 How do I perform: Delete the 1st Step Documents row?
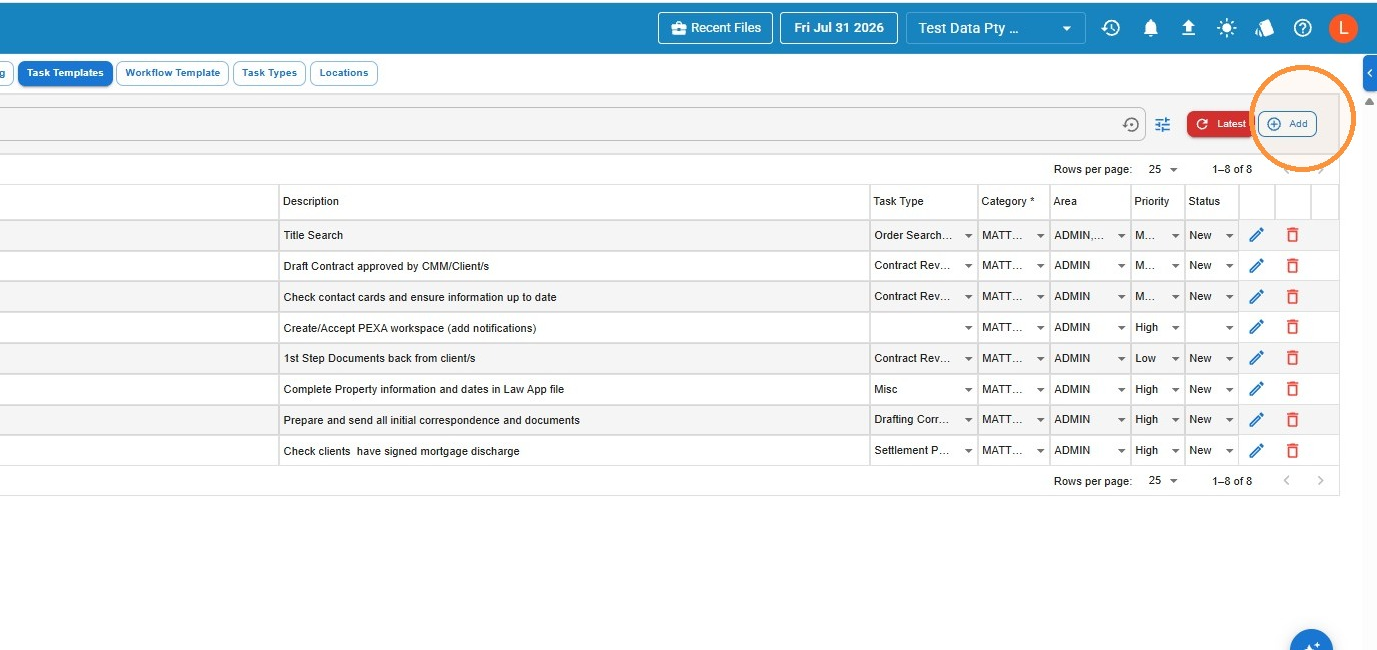[x=1292, y=358]
